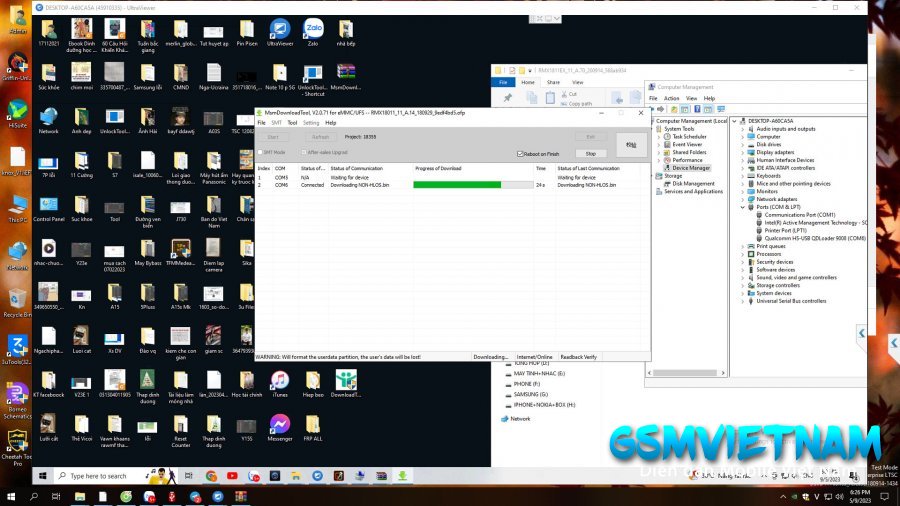Expand Network adapters node
Viewport: 900px width, 506px height.
742,199
